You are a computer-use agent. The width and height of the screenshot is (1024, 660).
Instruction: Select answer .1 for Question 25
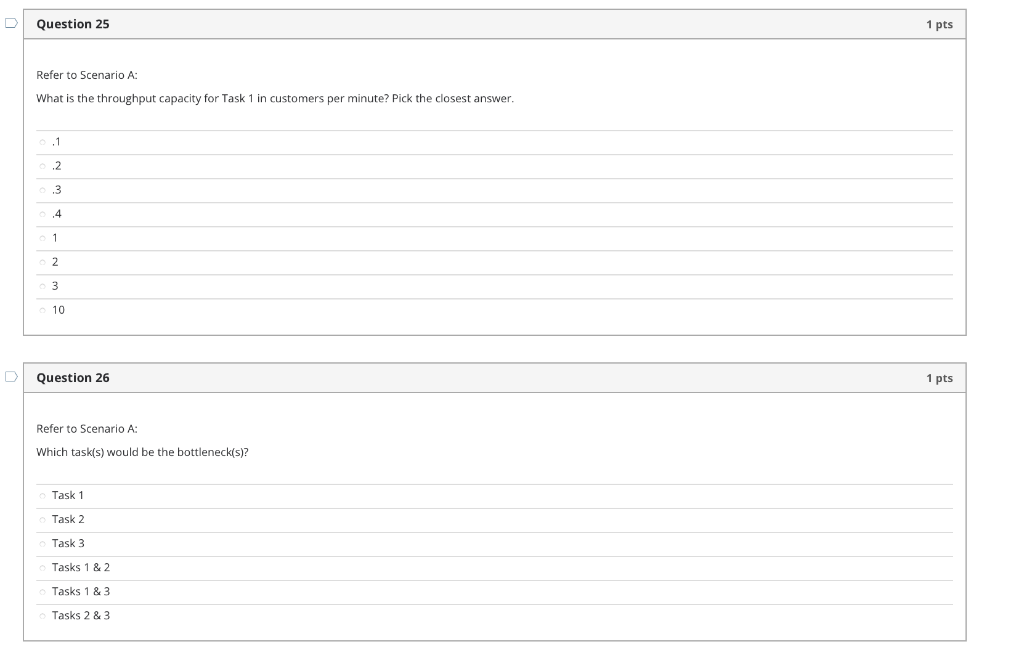click(42, 142)
